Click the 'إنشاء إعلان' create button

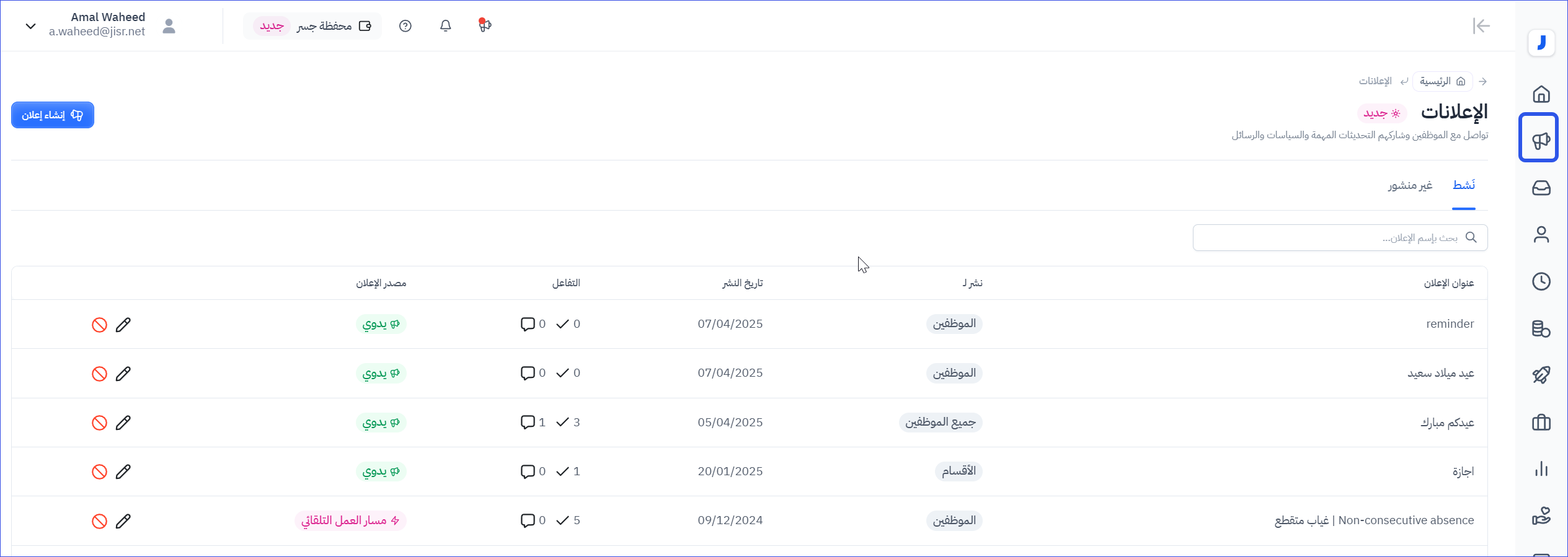tap(53, 115)
